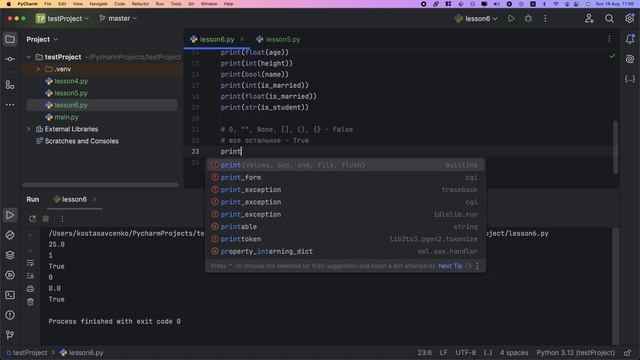Toggle scroll to end in console
The image size is (640, 360).
pyautogui.click(x=30, y=276)
